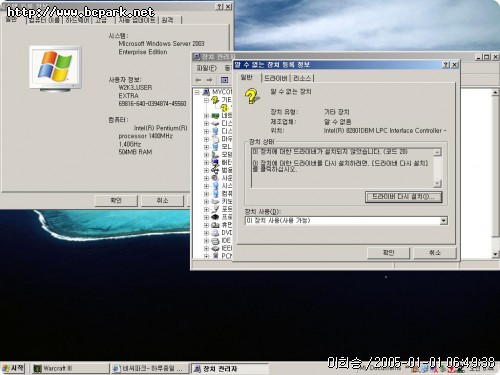Click the mouse device icon beside 마우
The image size is (500, 375).
[215, 139]
